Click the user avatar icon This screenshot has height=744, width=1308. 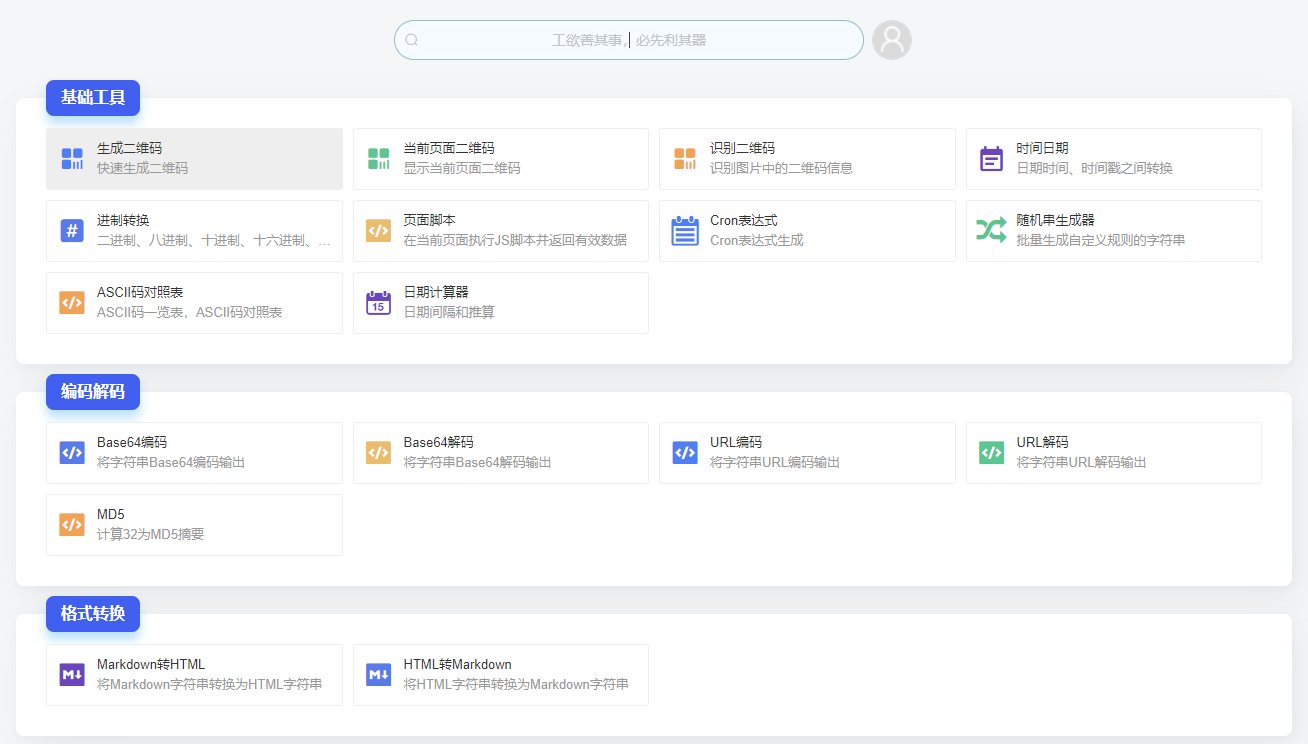point(891,40)
